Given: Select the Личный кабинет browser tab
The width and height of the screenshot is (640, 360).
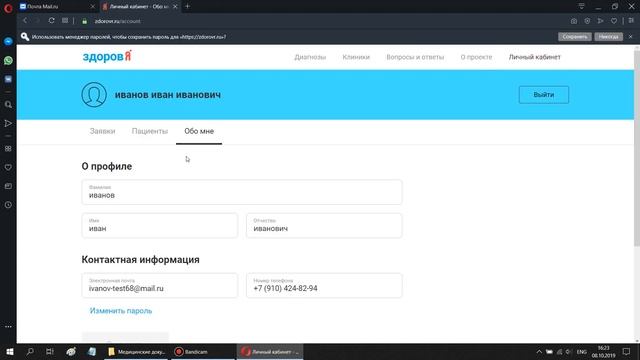Looking at the screenshot, I should [140, 7].
